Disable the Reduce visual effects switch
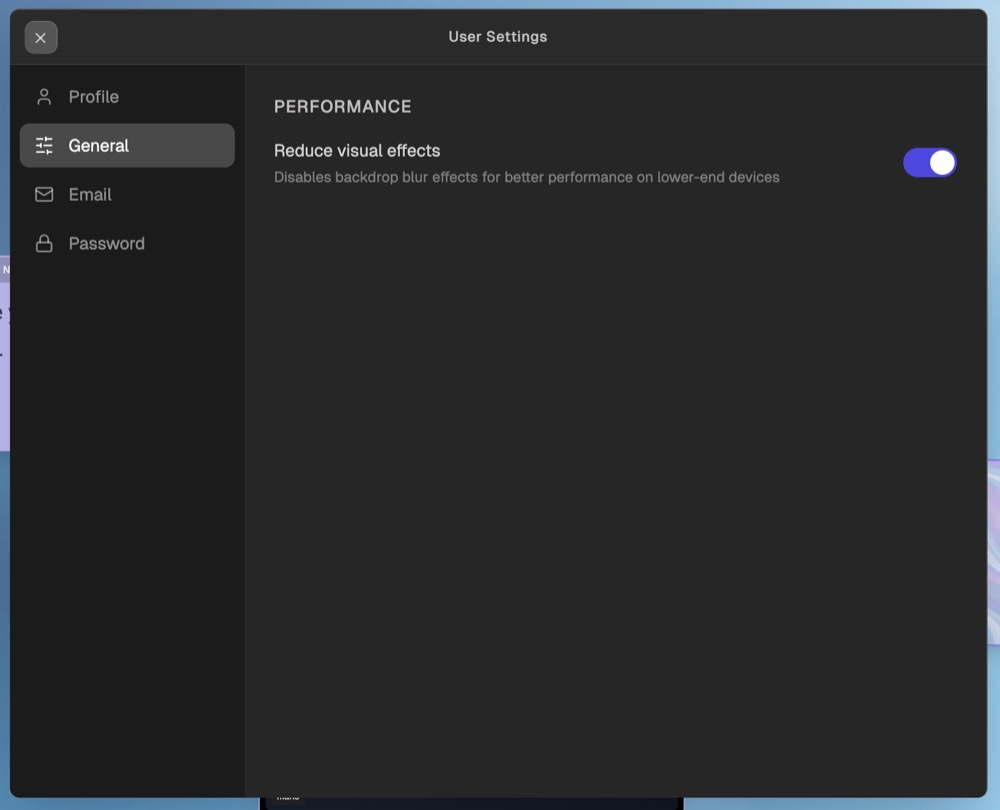Image resolution: width=1000 pixels, height=810 pixels. click(x=929, y=163)
